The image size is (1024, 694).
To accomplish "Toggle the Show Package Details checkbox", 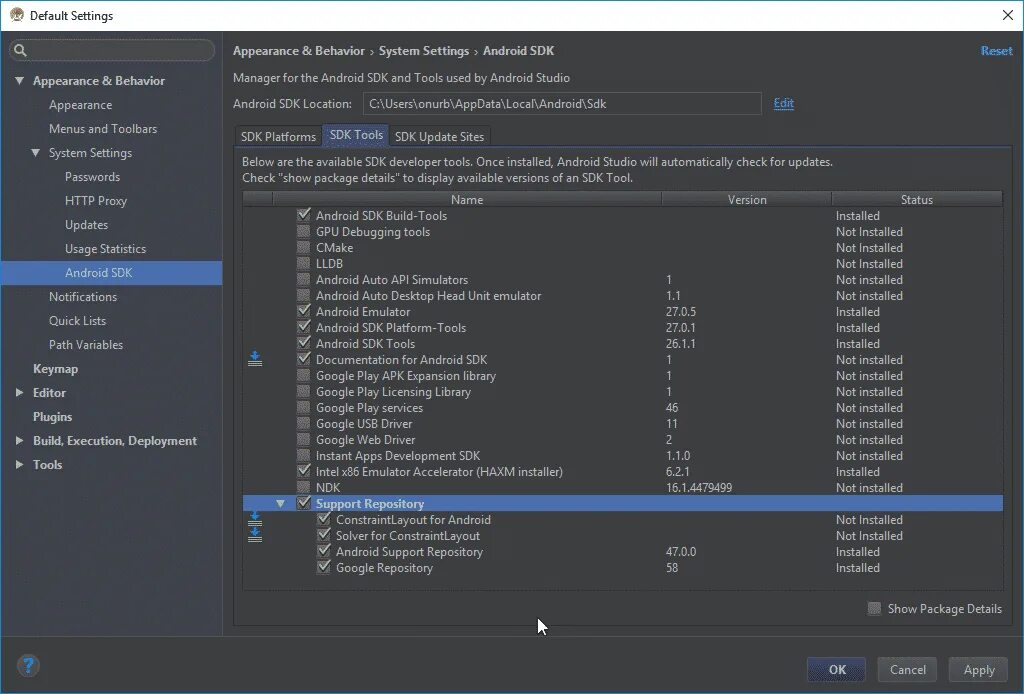I will (874, 608).
